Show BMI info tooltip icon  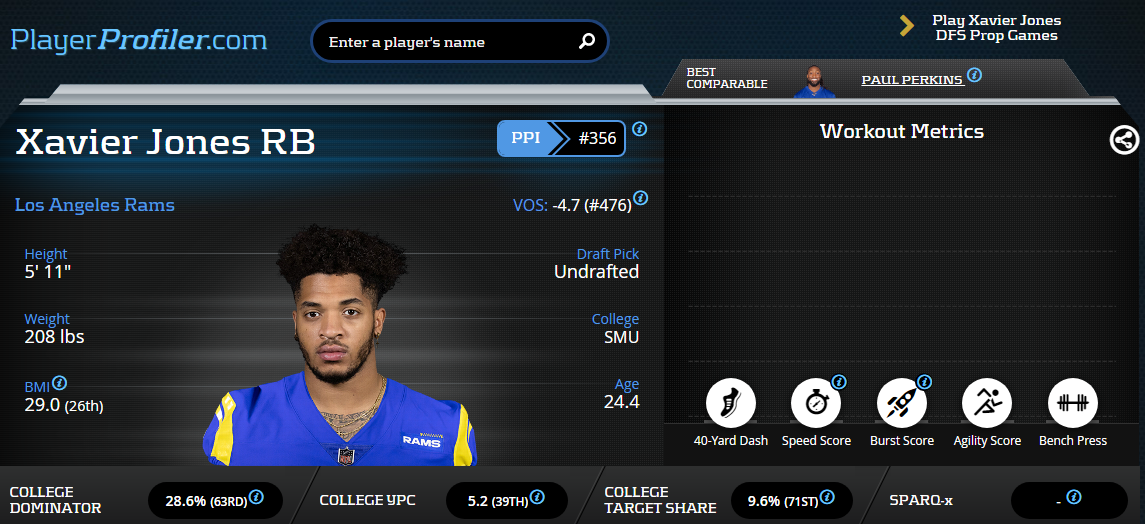click(x=60, y=382)
